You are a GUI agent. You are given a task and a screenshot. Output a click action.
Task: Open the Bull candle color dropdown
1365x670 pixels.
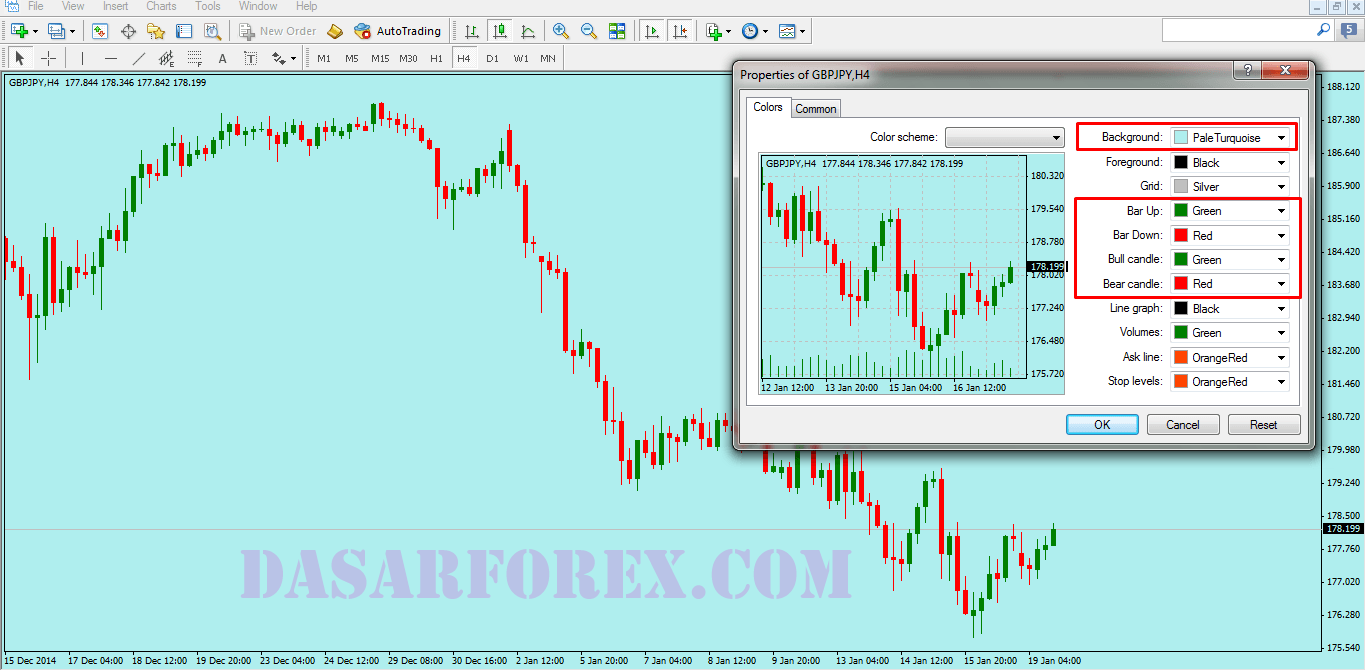click(1230, 259)
